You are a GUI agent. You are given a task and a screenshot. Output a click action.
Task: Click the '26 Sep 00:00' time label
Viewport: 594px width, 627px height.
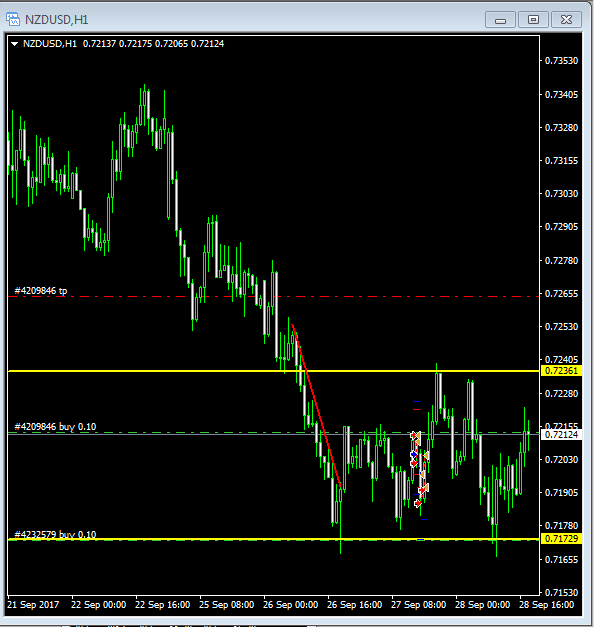290,605
